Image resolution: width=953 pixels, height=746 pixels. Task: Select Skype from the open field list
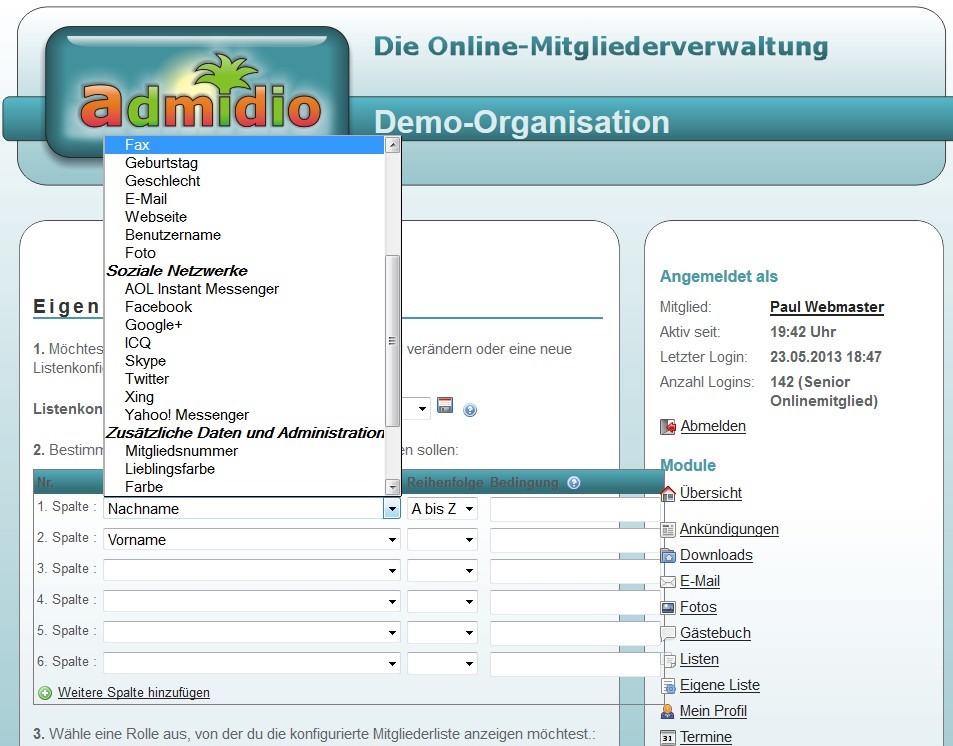(x=144, y=361)
